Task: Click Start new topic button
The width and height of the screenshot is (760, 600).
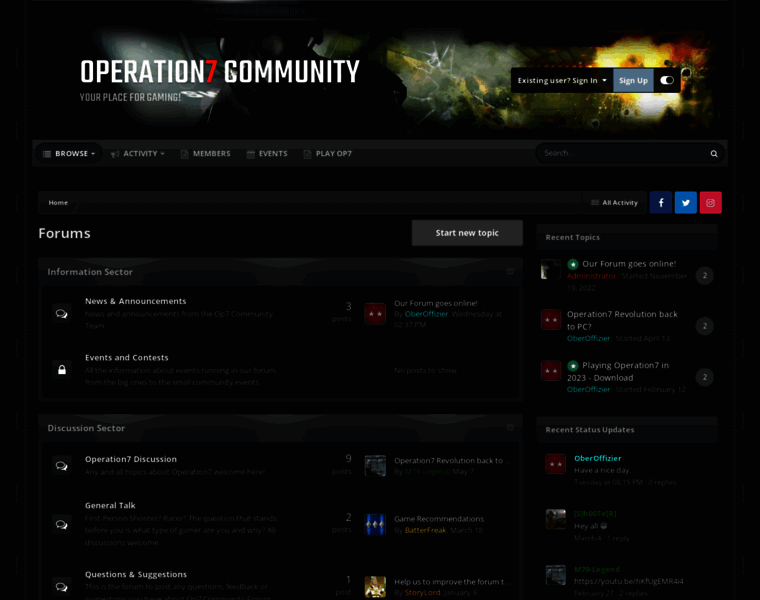Action: 467,233
